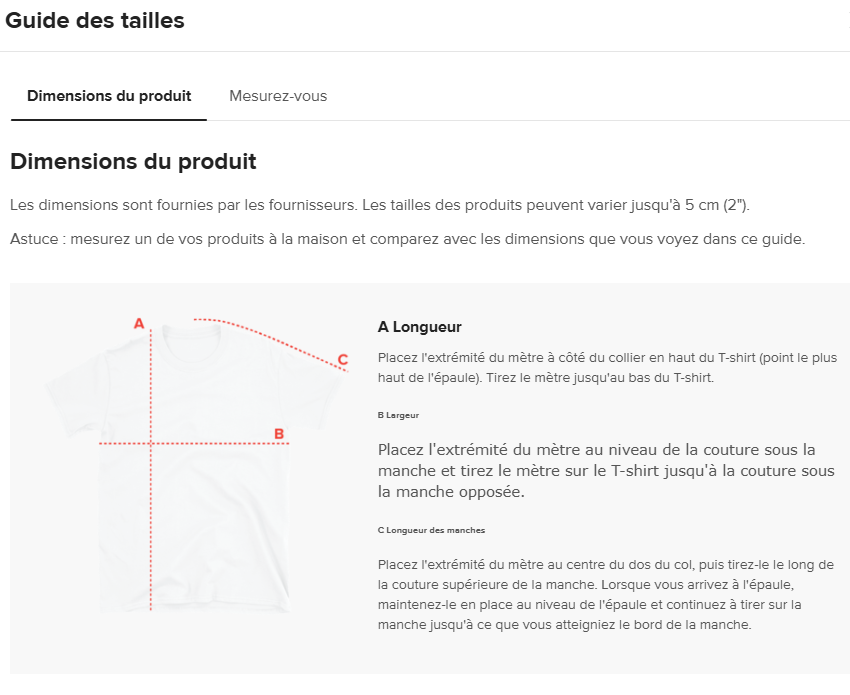Click the curved red dotted sleeve line
This screenshot has height=695, width=850.
pyautogui.click(x=270, y=331)
